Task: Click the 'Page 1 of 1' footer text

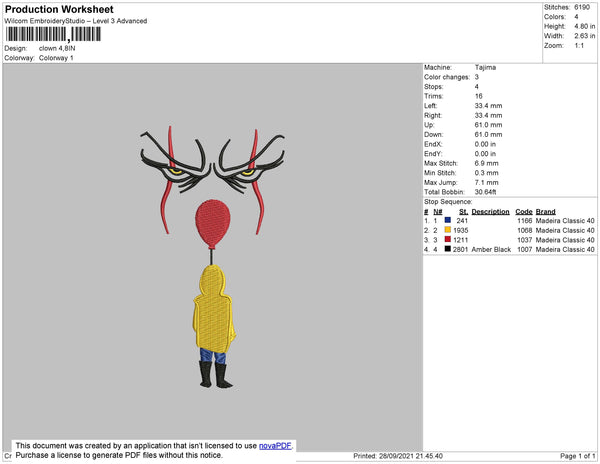Action: click(x=578, y=456)
